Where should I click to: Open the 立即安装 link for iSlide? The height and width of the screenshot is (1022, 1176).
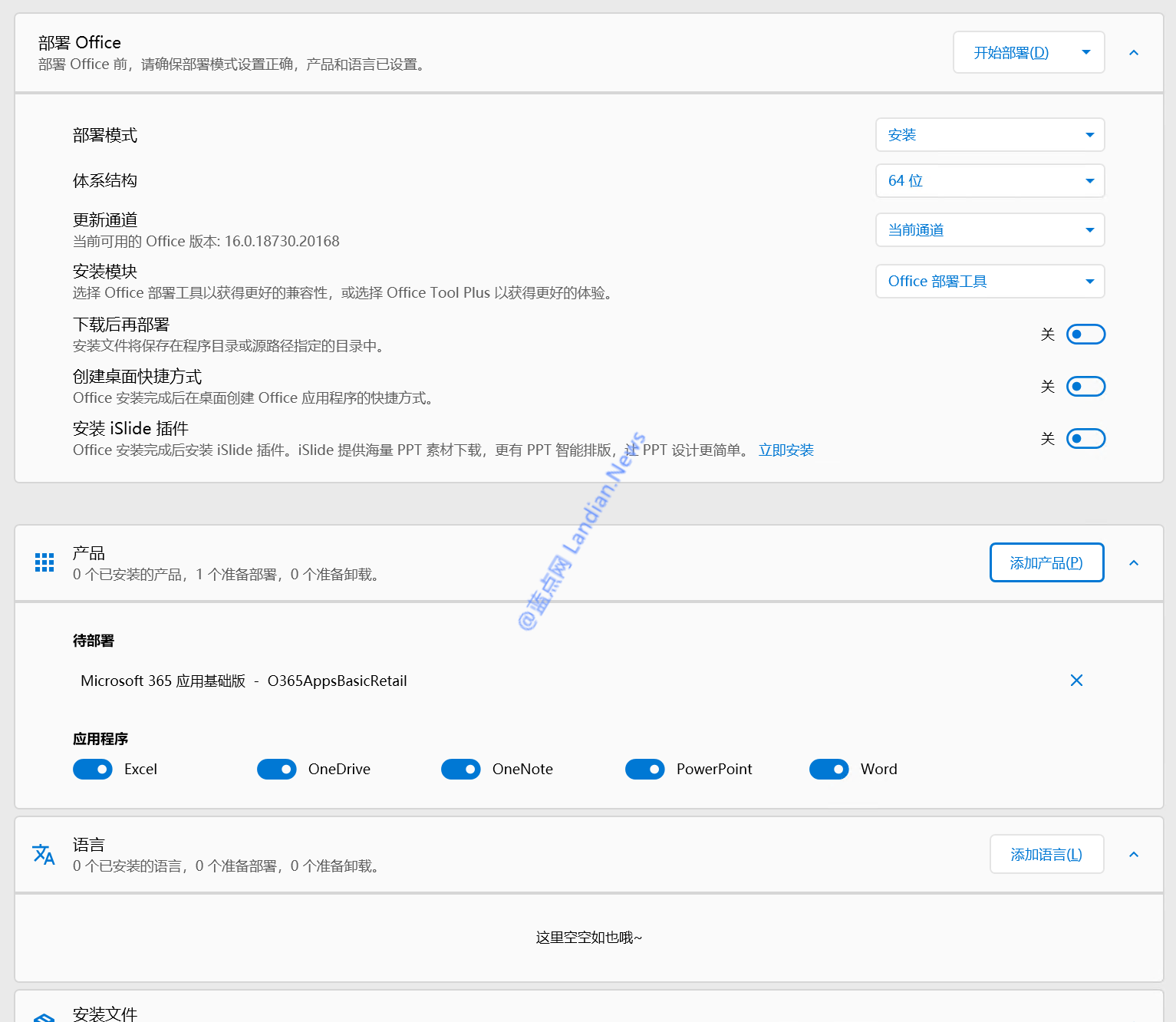click(786, 450)
